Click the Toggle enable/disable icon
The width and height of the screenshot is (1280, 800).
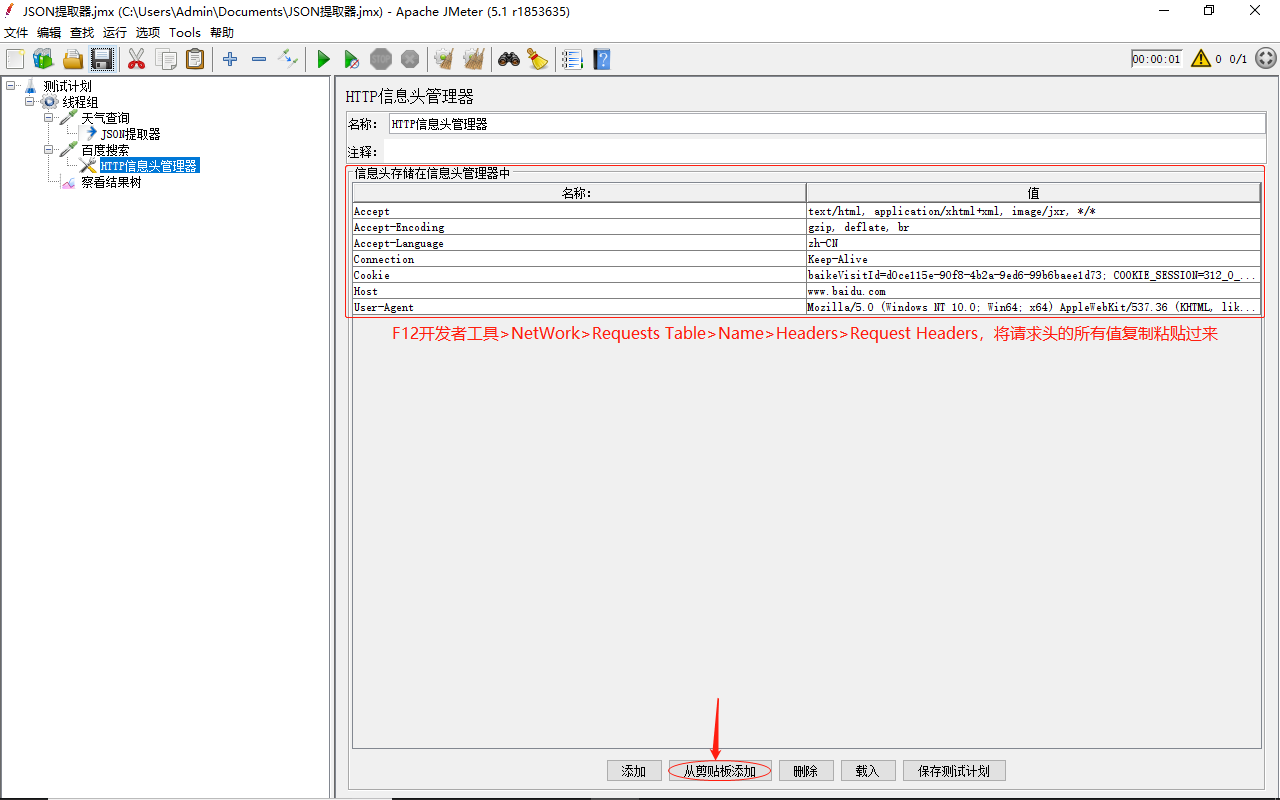coord(288,59)
